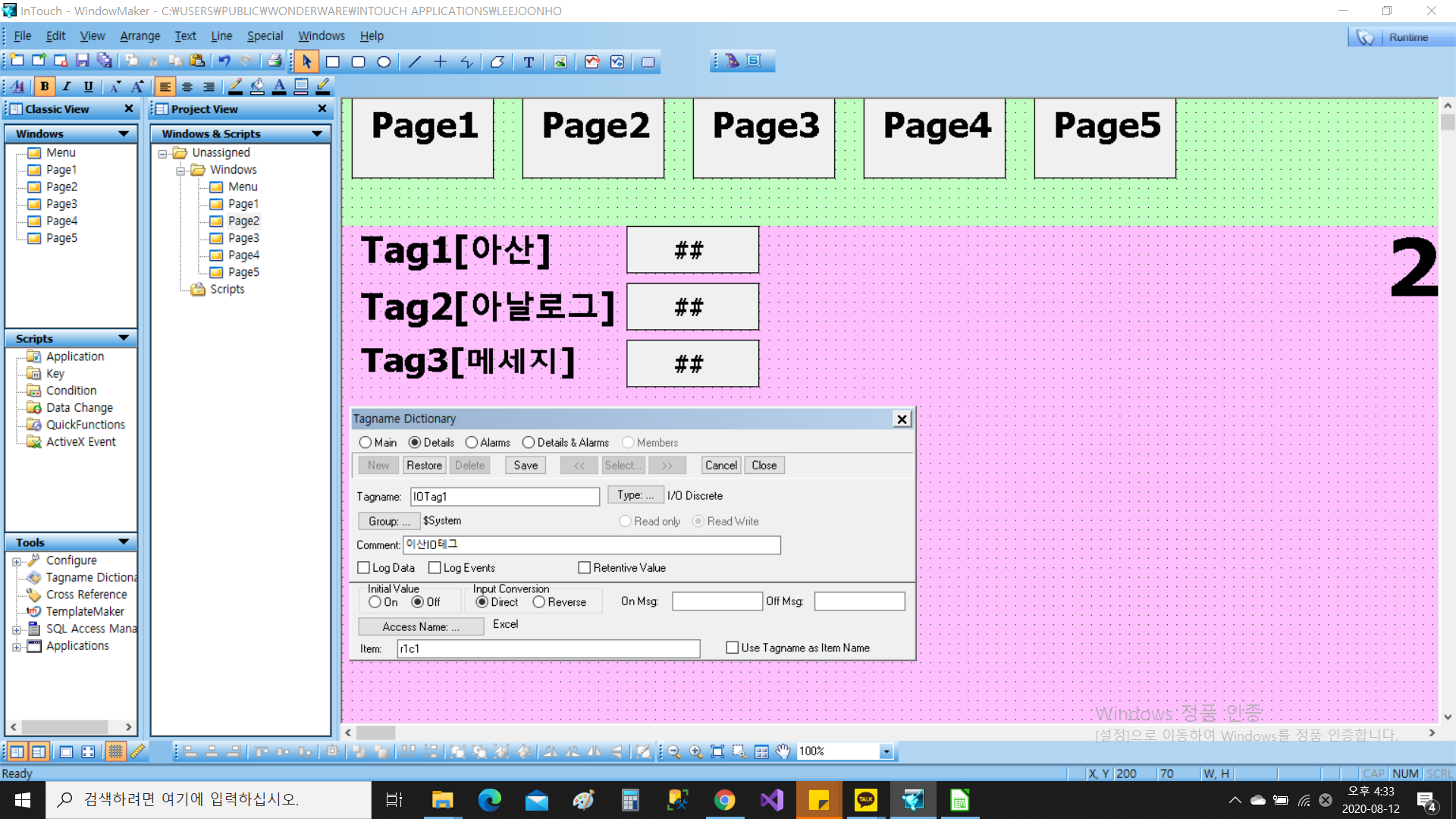Open the Line menu
Viewport: 1456px width, 819px height.
[x=221, y=36]
